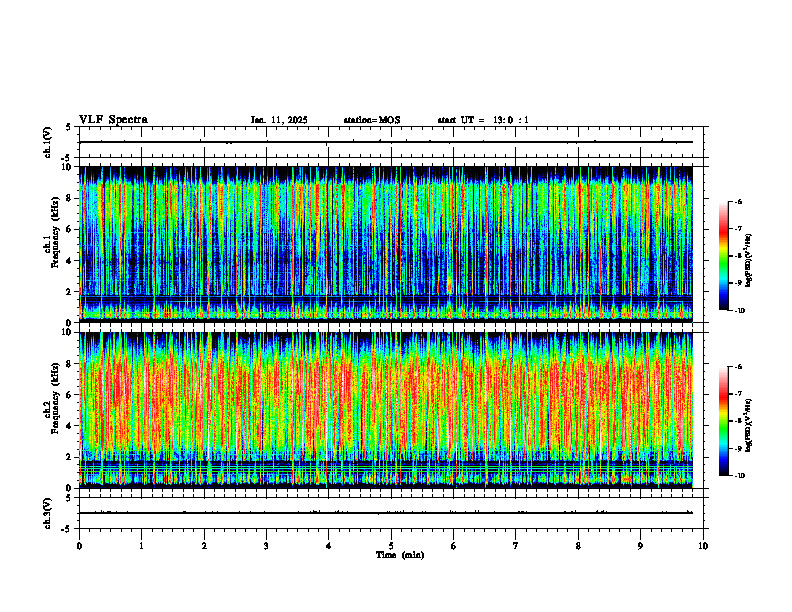Select the "ch.1(V)" waveform axis label
The image size is (792, 612).
47,142
